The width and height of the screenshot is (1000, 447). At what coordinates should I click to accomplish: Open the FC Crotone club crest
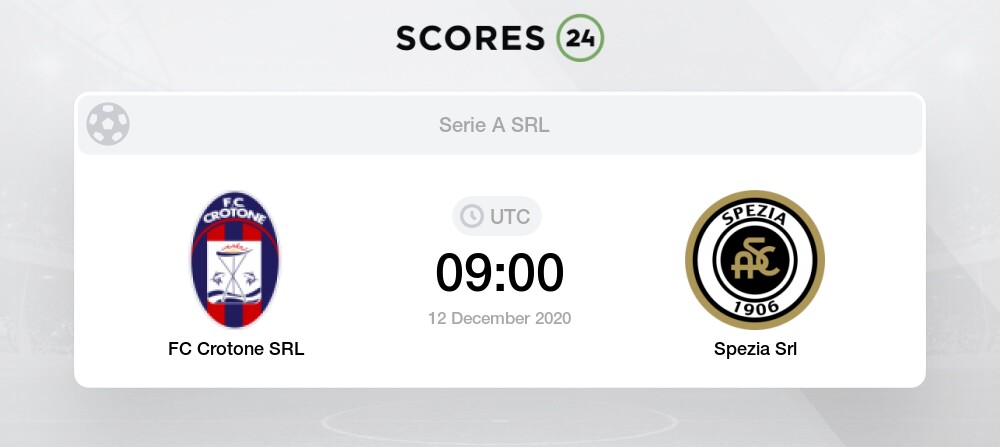click(236, 259)
